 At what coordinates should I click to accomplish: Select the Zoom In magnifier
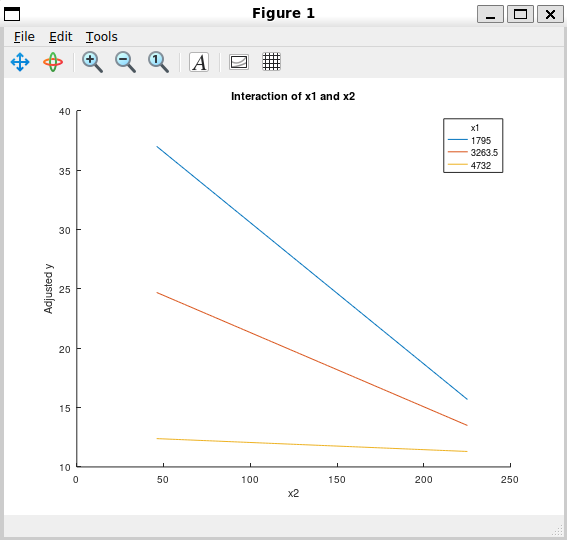[x=92, y=62]
